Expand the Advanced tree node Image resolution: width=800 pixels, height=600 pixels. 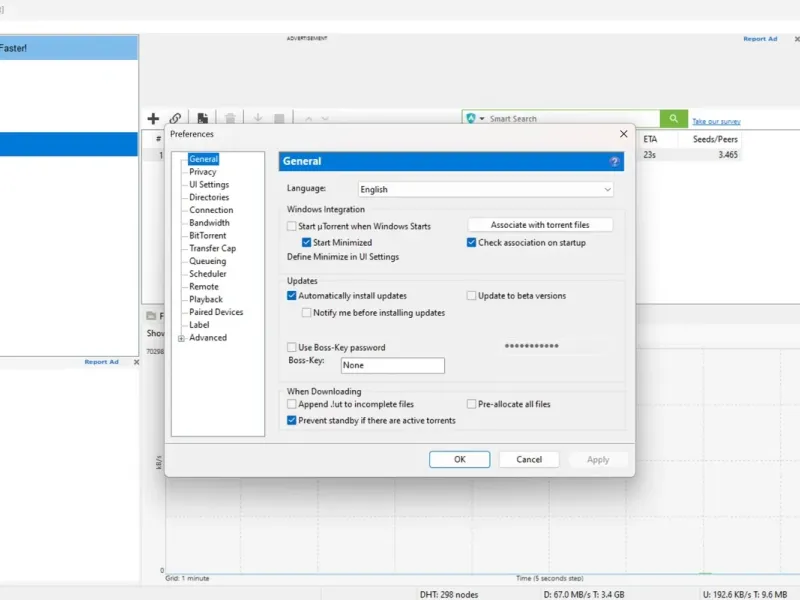point(181,338)
